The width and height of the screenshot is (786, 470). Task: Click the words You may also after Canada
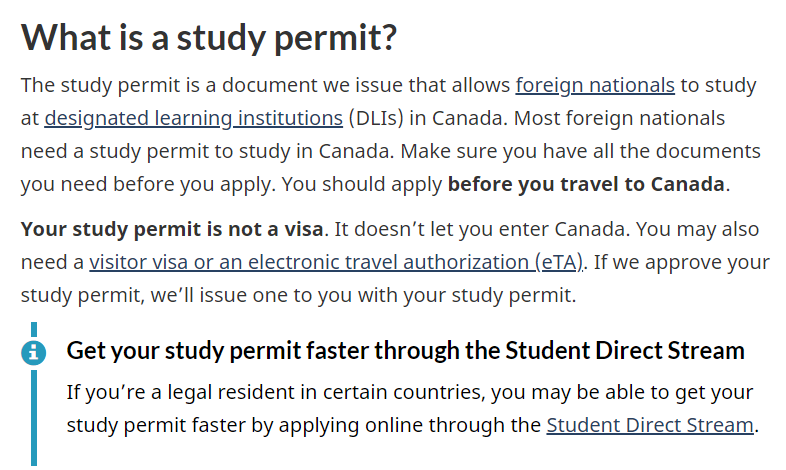[697, 229]
